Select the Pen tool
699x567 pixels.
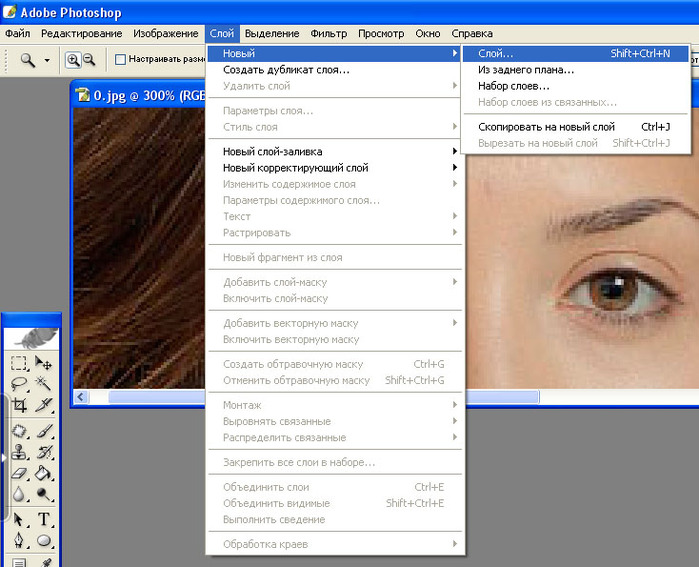pos(19,540)
